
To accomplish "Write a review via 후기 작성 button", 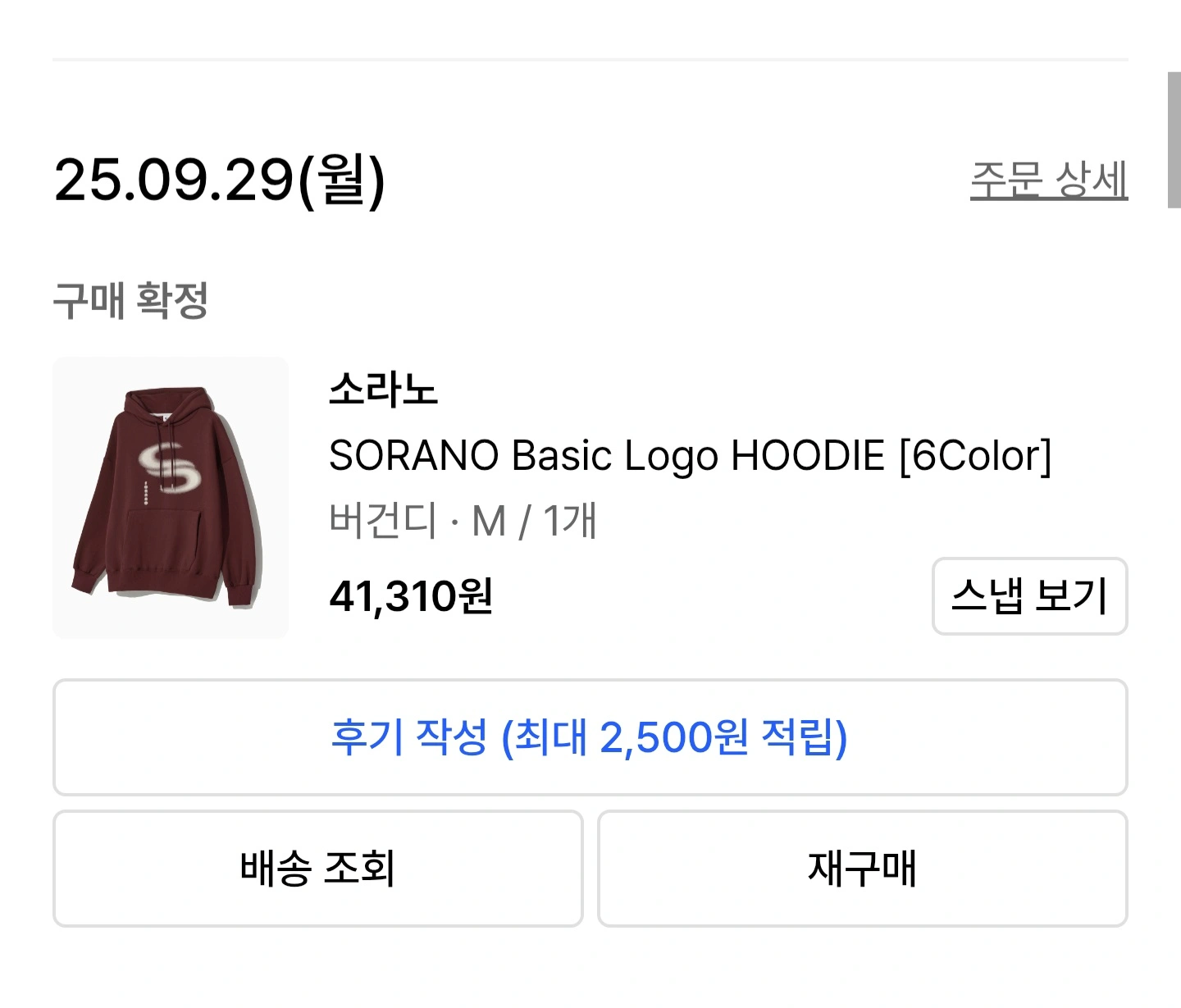I will coord(590,737).
